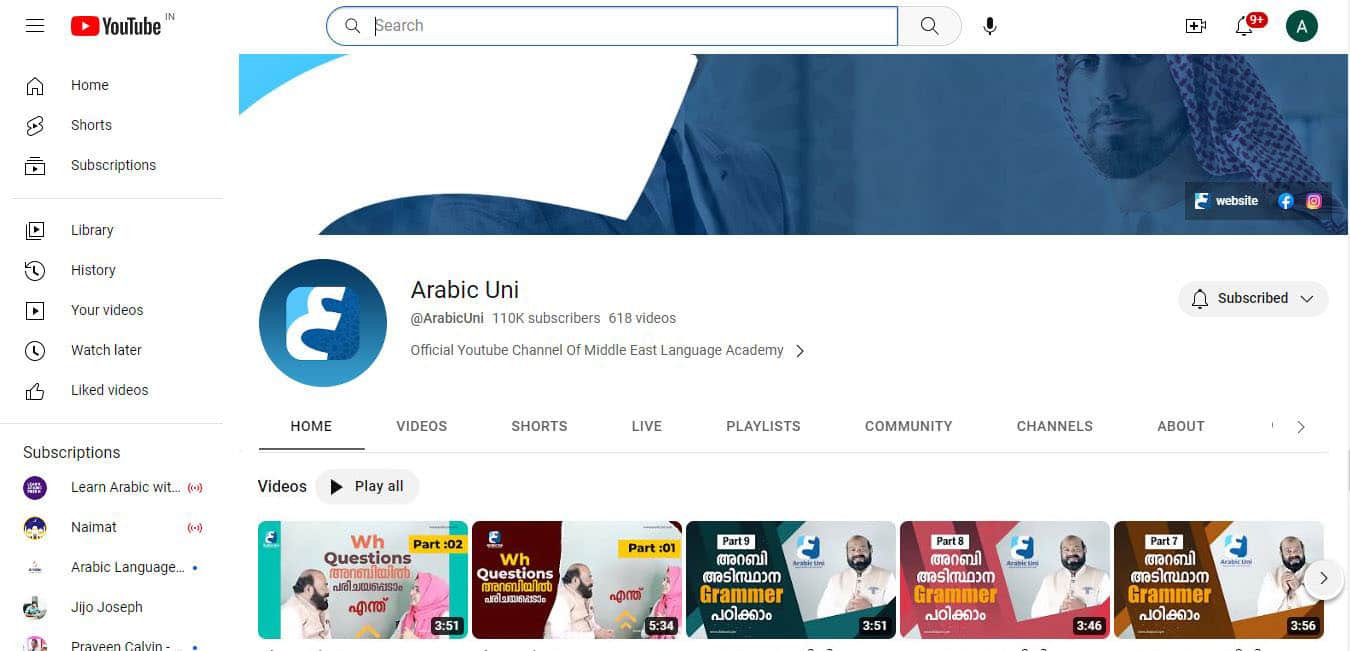Screen dimensions: 1350x651
Task: Click the Play all button
Action: [367, 486]
